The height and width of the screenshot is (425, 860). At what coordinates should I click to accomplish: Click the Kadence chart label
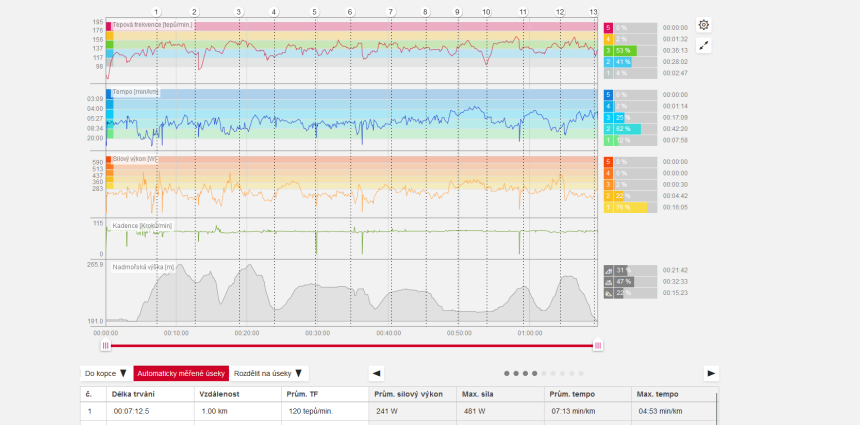142,225
